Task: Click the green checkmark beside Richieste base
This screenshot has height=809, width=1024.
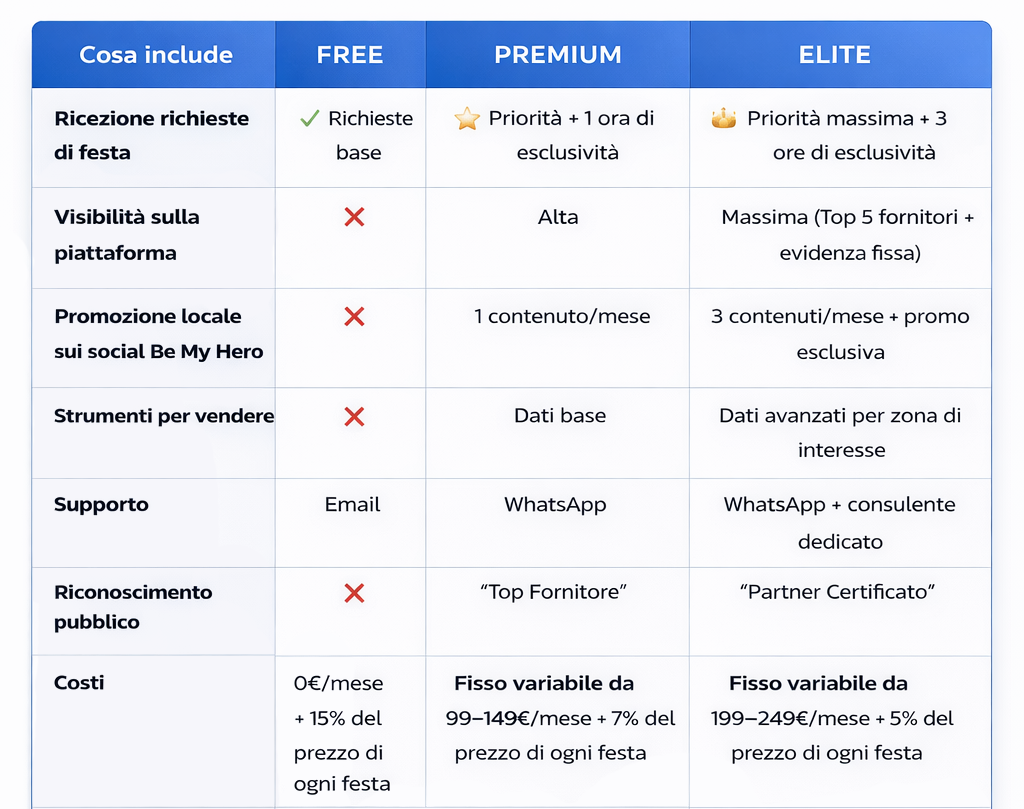Action: coord(309,119)
